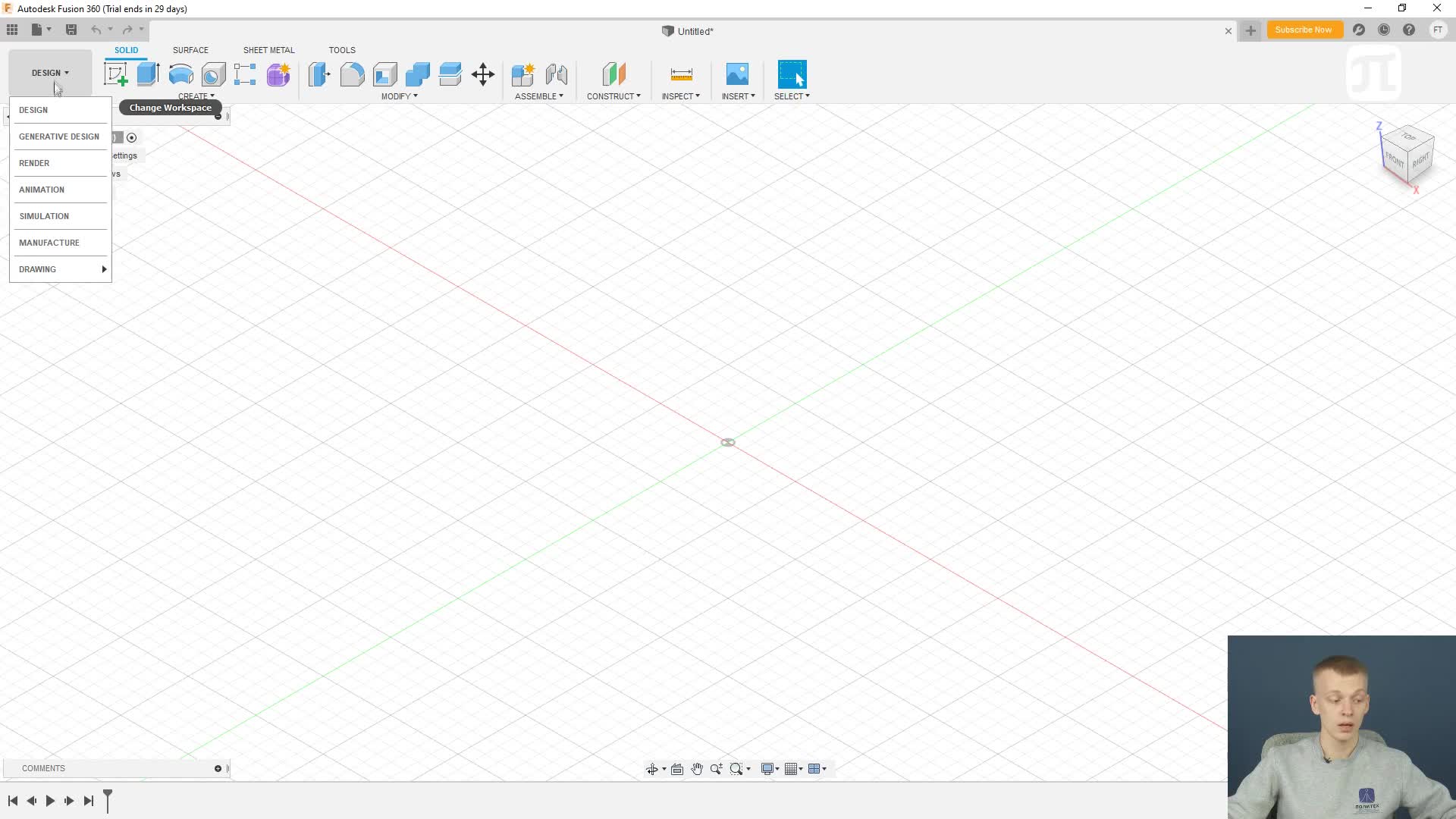Image resolution: width=1456 pixels, height=819 pixels.
Task: Select the Extrude tool
Action: (148, 74)
